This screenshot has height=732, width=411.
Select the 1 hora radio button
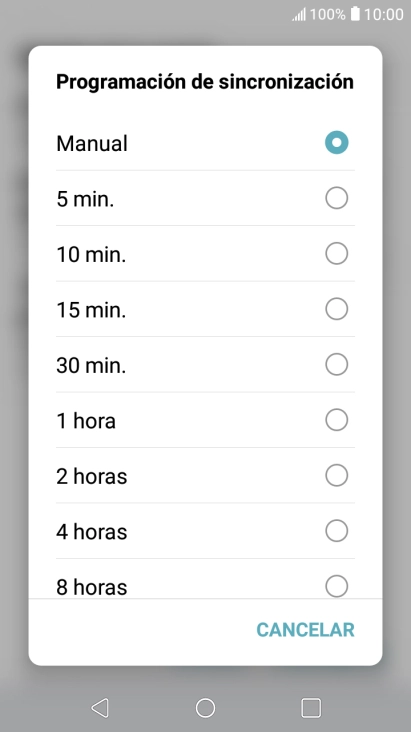pyautogui.click(x=337, y=420)
